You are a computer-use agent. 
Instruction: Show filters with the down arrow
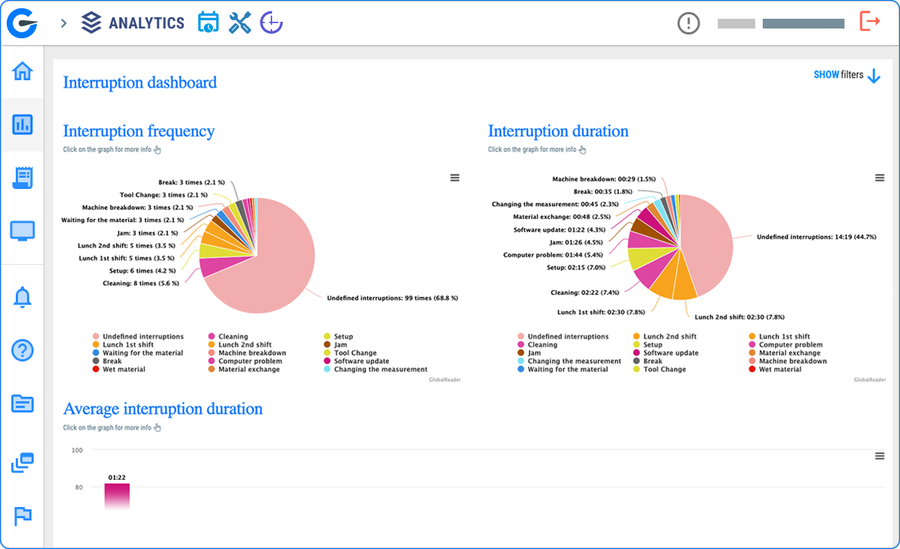pyautogui.click(x=847, y=75)
